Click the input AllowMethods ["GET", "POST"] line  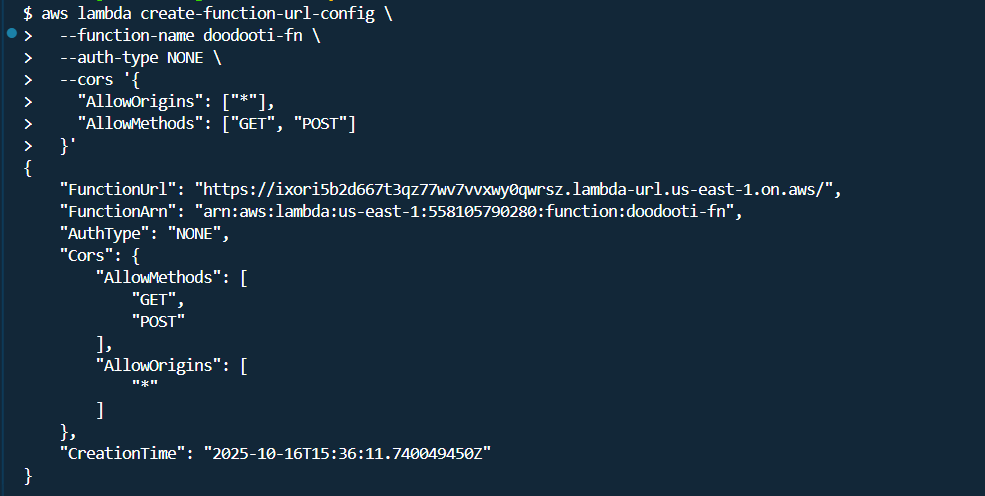tap(216, 123)
